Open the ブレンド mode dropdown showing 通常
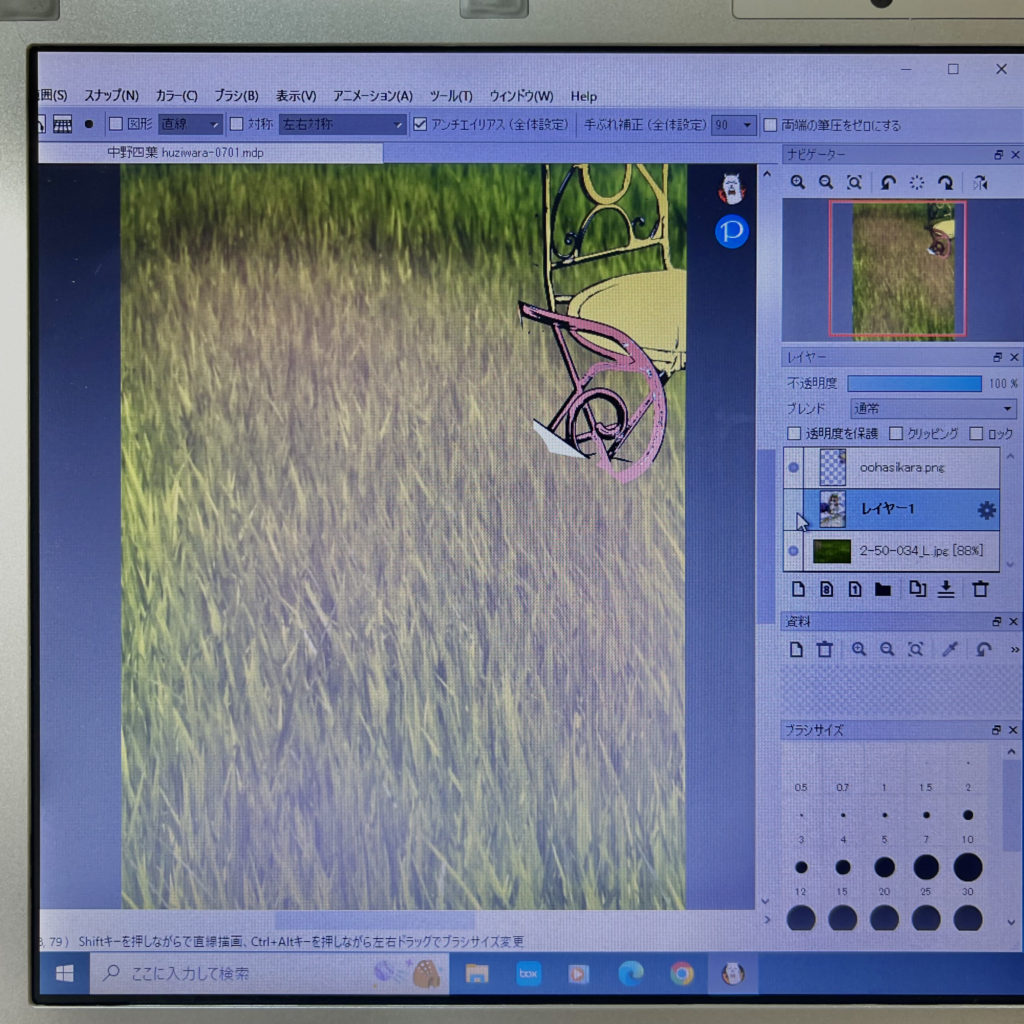Viewport: 1024px width, 1024px height. pos(932,409)
